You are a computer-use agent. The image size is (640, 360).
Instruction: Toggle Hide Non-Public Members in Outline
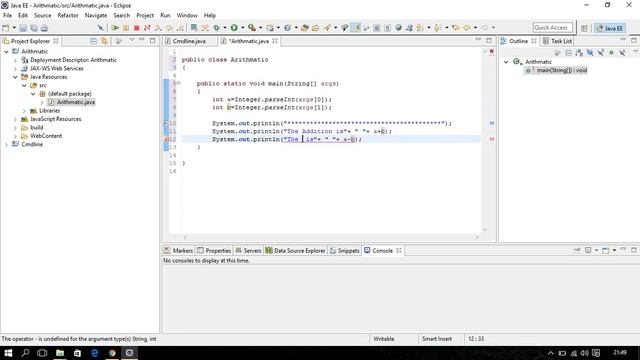pos(611,53)
